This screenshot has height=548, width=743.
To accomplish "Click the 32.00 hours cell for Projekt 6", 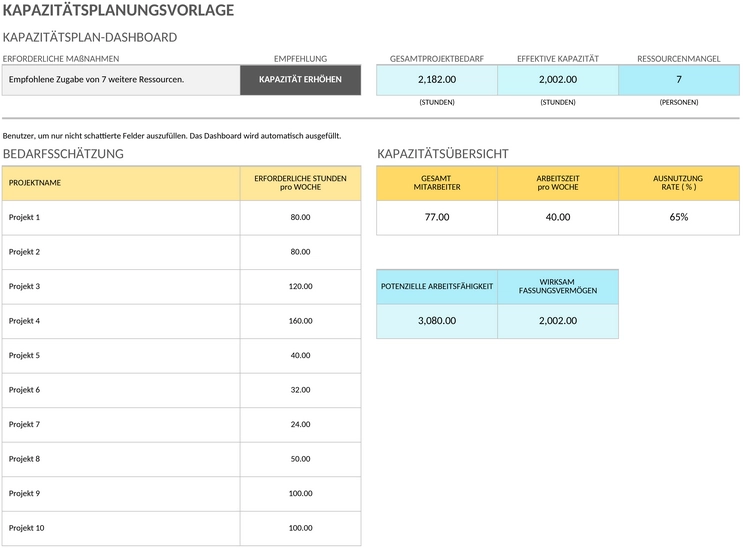I will click(x=300, y=390).
